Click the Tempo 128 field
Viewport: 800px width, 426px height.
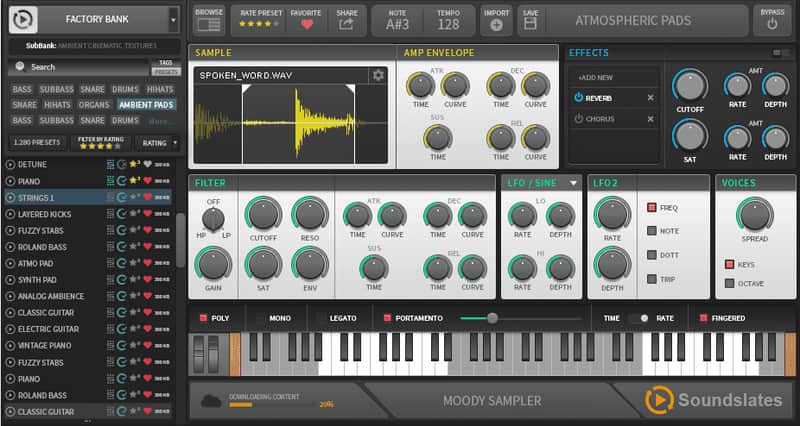coord(448,20)
